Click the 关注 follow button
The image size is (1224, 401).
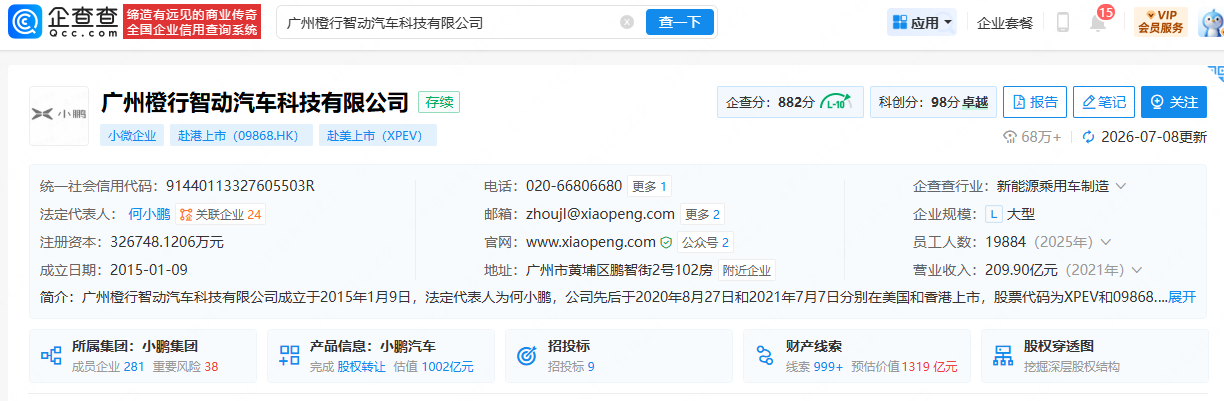coord(1174,102)
